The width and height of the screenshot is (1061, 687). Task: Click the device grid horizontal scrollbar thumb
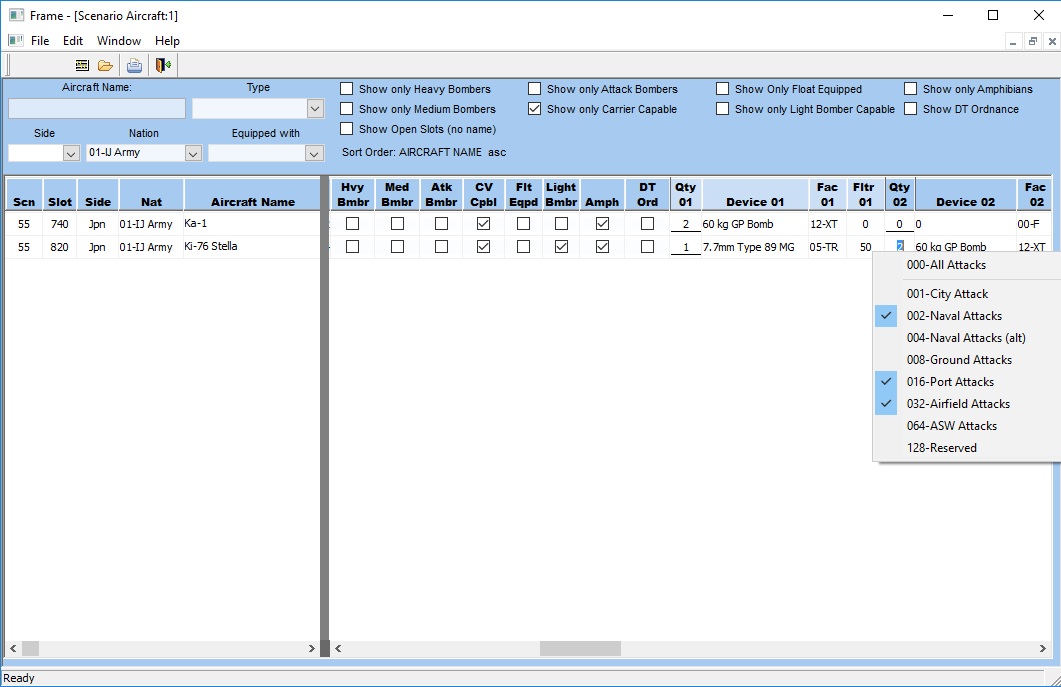[x=580, y=648]
